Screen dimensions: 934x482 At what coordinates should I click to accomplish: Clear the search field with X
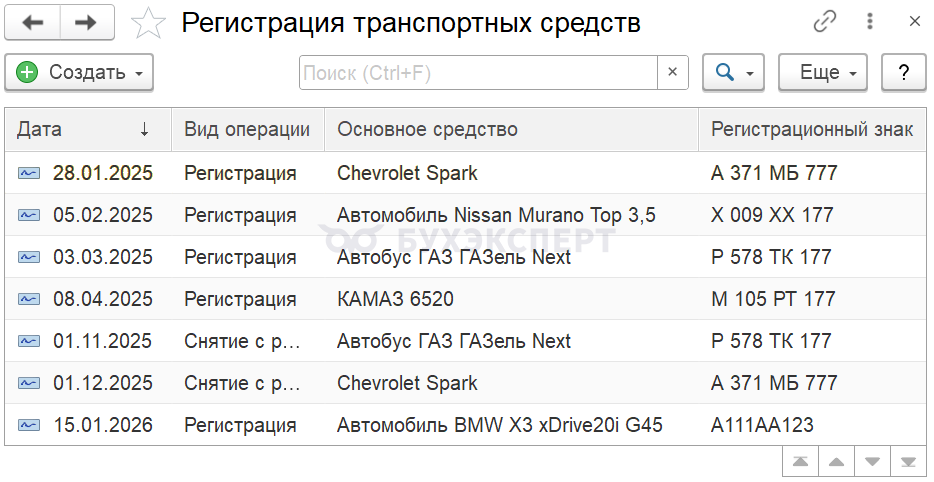[x=672, y=72]
